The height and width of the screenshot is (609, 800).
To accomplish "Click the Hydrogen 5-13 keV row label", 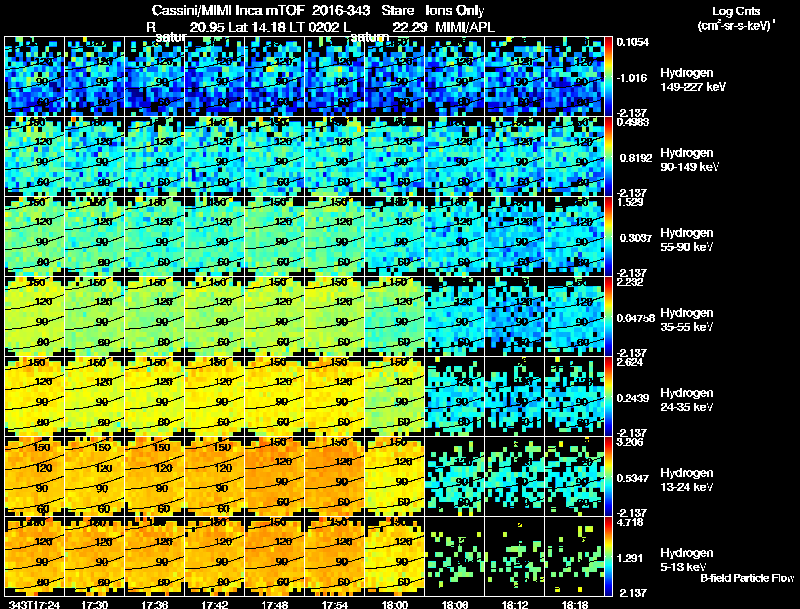I will pos(687,560).
